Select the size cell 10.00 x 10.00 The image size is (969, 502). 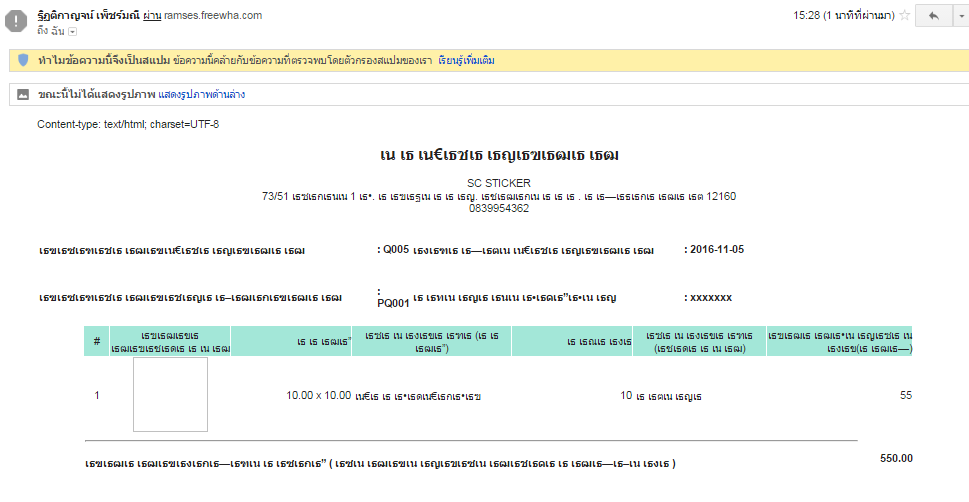point(318,395)
